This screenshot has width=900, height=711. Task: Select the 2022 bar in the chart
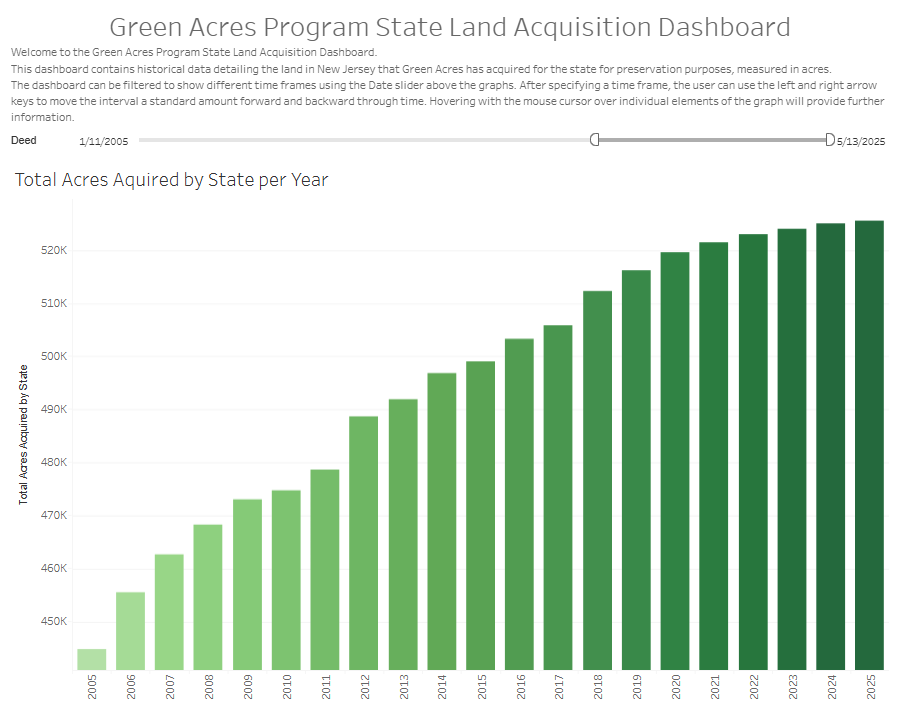[753, 452]
